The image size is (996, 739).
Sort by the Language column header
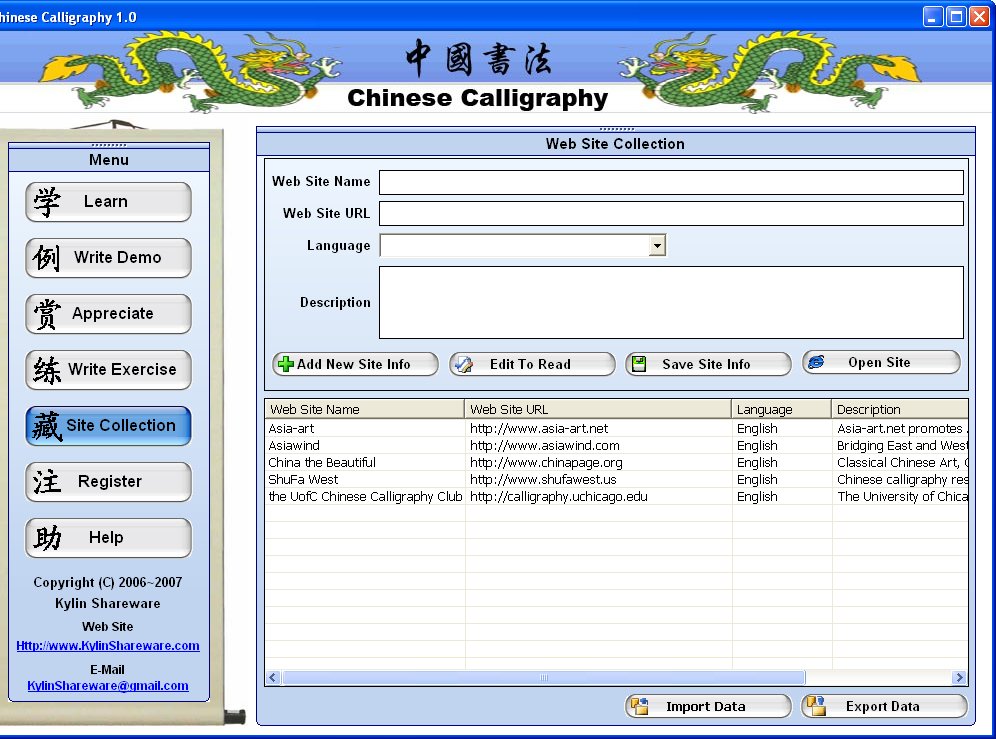coord(781,409)
